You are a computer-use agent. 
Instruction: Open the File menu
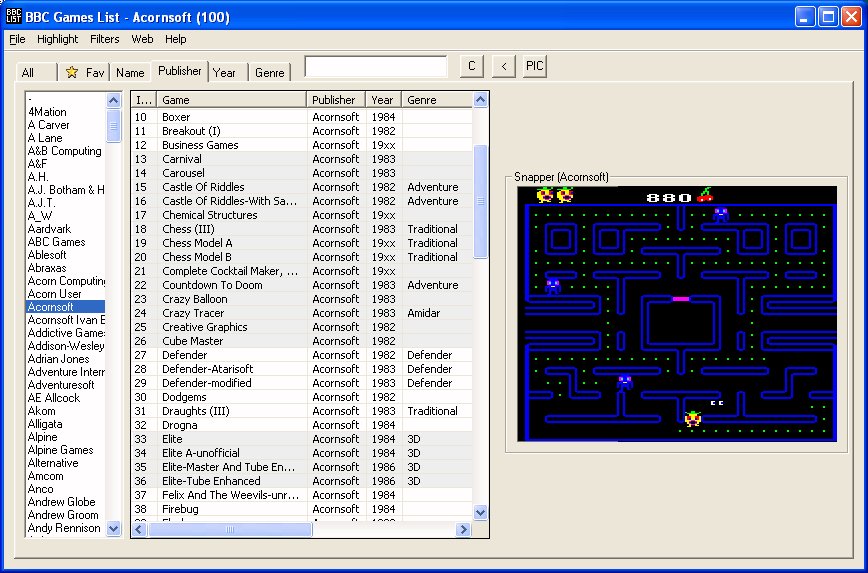point(17,39)
